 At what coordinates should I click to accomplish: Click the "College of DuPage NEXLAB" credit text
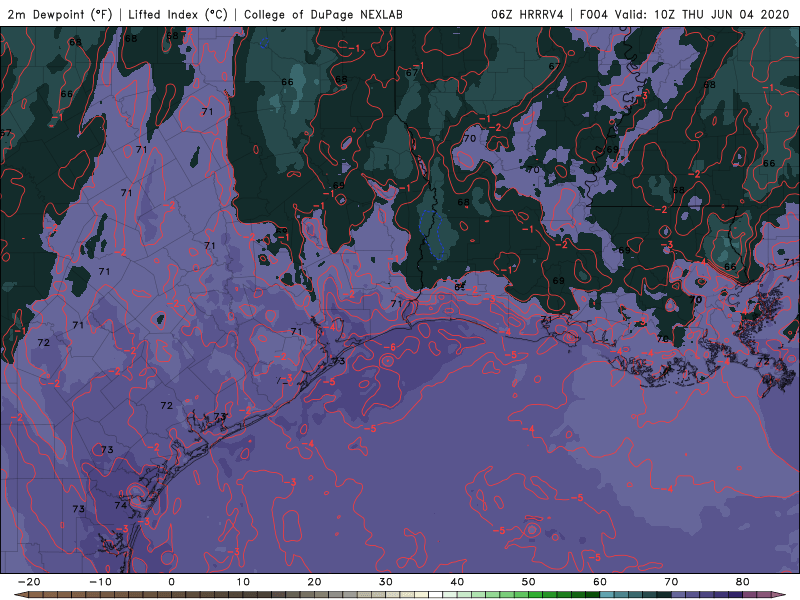(x=323, y=14)
